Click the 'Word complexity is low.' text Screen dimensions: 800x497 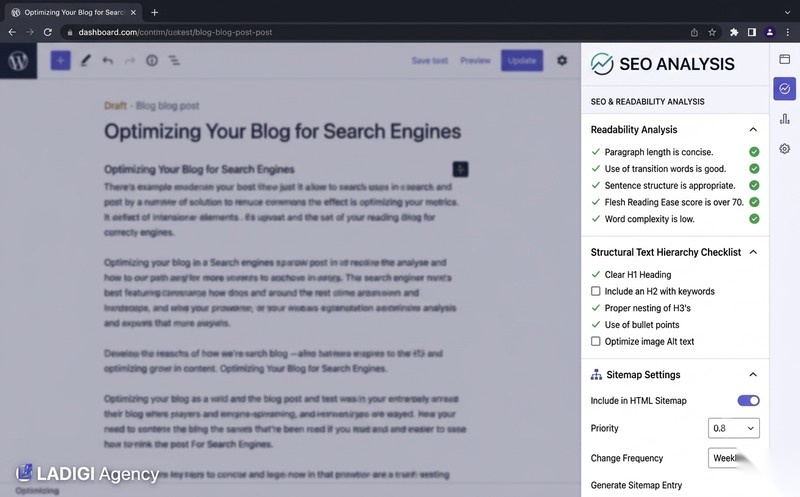click(x=649, y=219)
